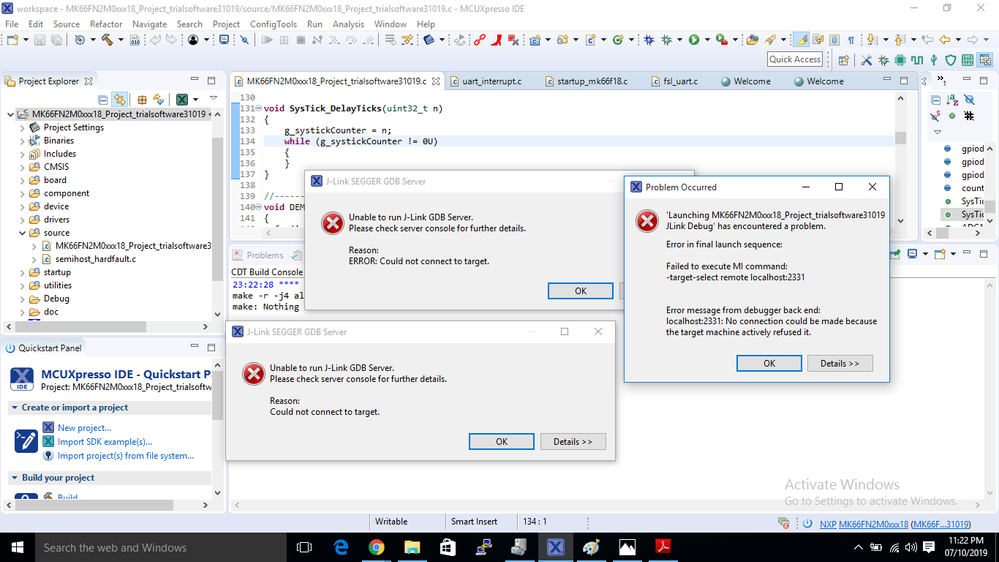Viewport: 999px width, 562px height.
Task: Open Google Chrome from taskbar
Action: coord(376,547)
